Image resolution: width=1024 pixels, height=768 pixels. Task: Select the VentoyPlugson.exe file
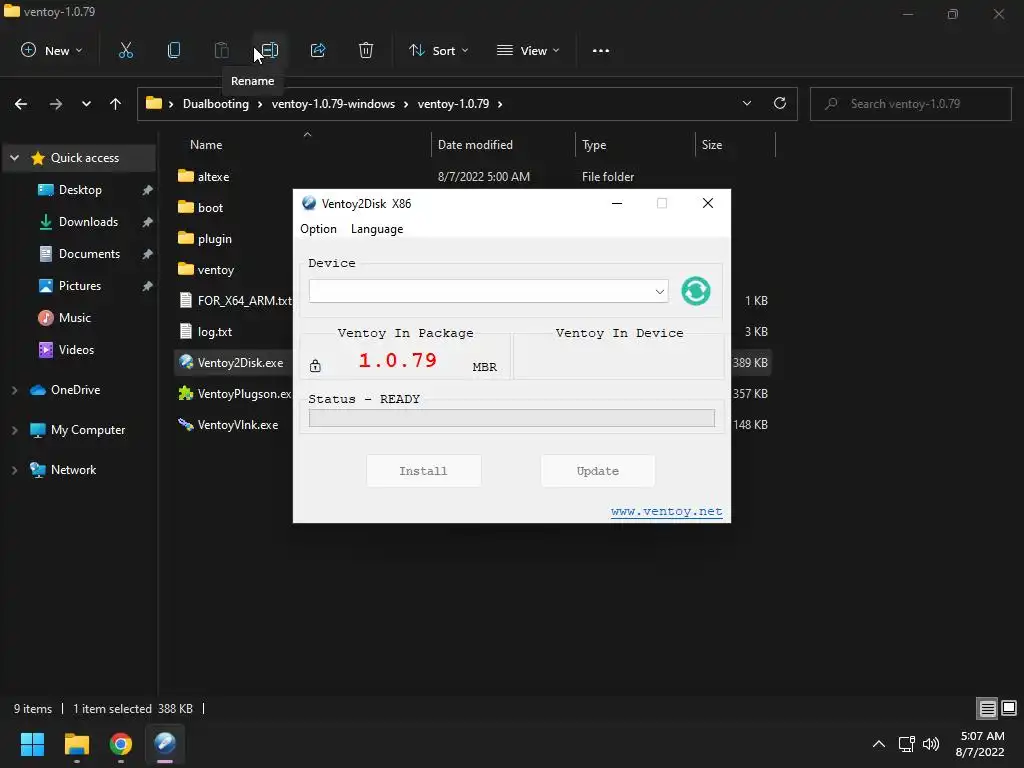[235, 394]
